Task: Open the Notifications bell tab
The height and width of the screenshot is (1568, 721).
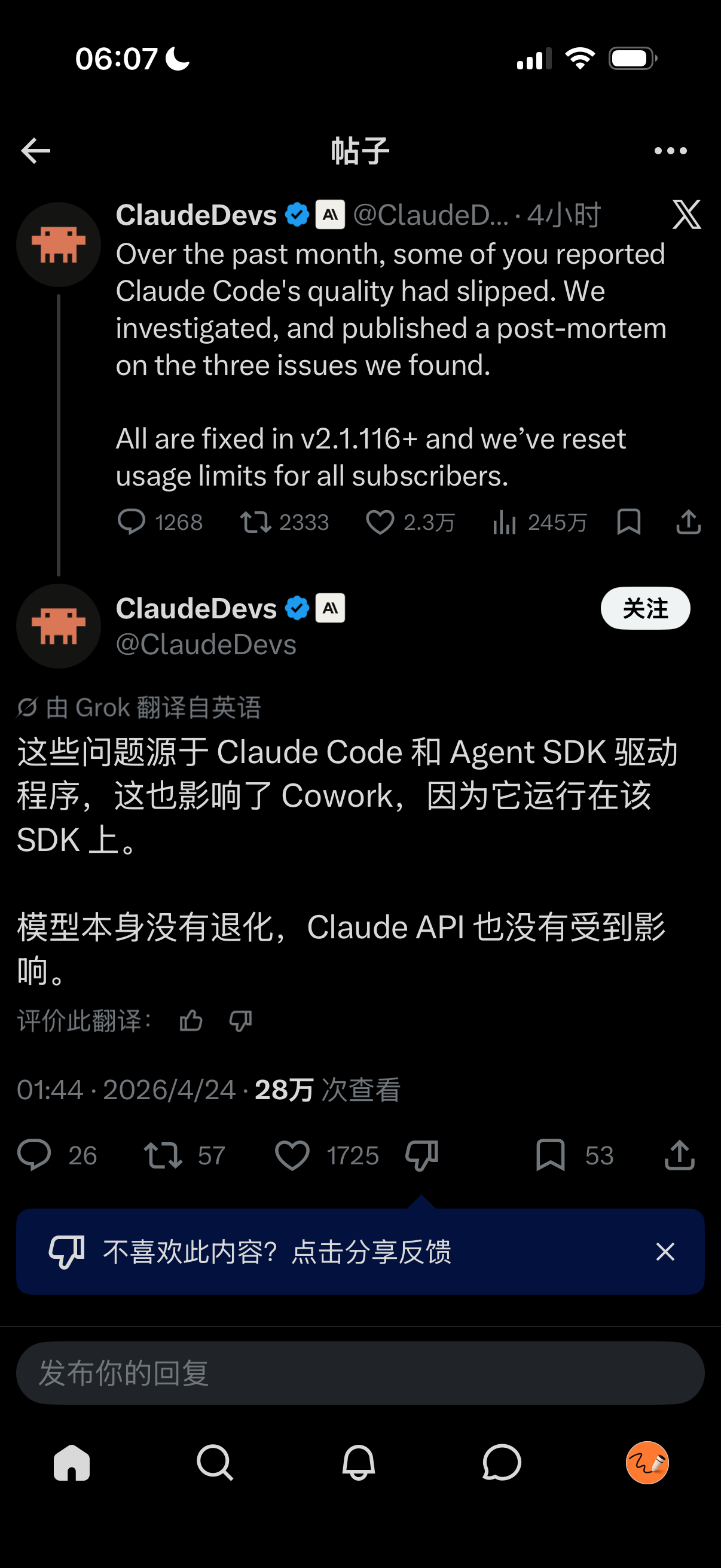Action: [358, 1462]
